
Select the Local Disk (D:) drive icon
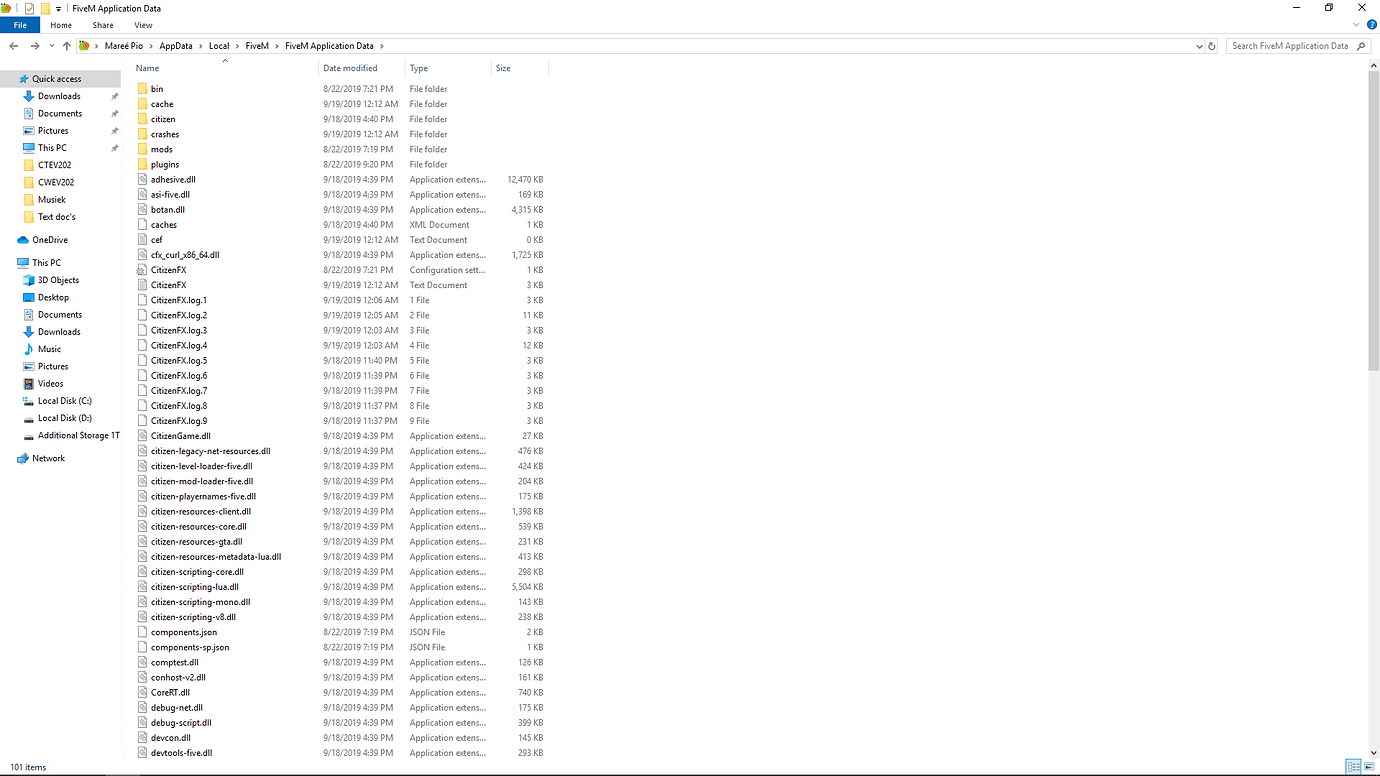point(29,418)
